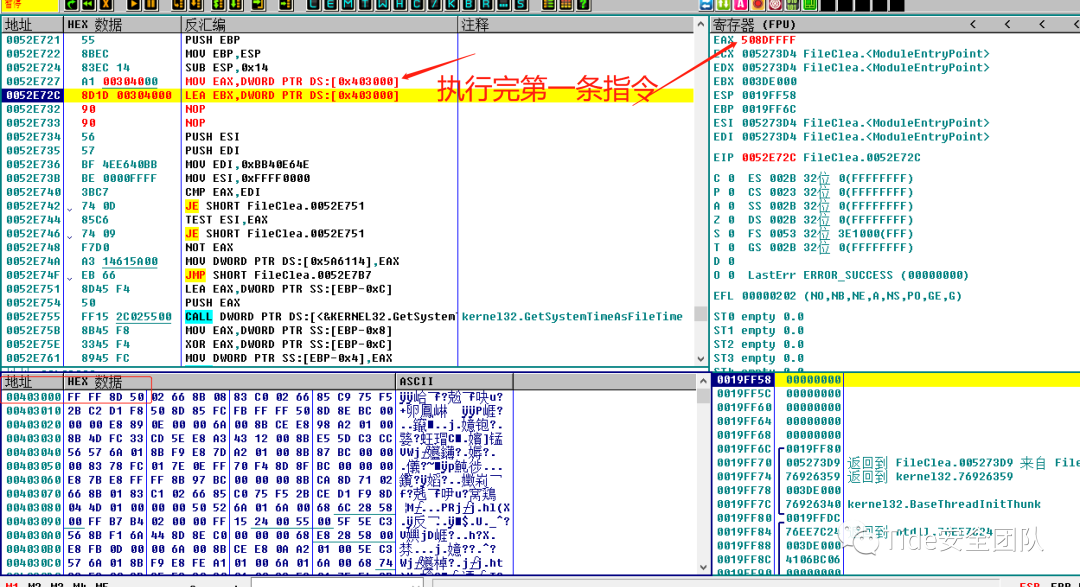Select the EFL 00000202 flags line
This screenshot has width=1080, height=587.
click(838, 296)
